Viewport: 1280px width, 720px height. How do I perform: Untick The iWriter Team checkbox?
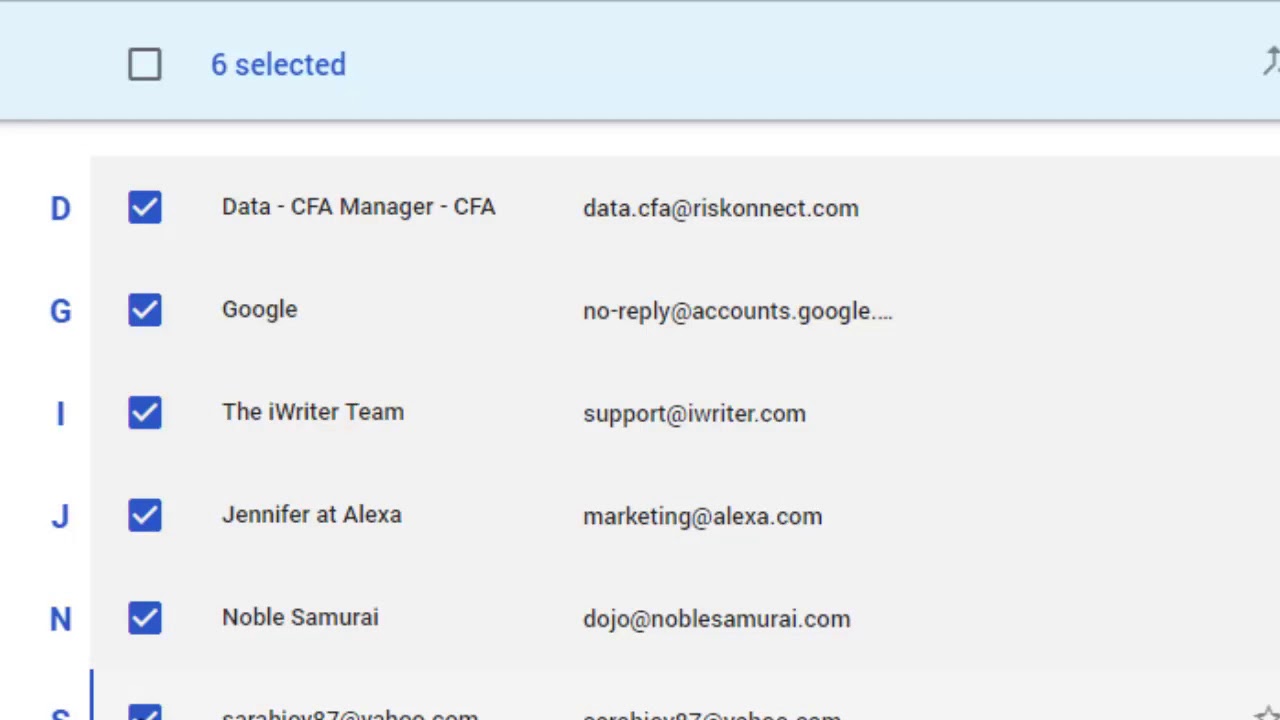tap(145, 412)
